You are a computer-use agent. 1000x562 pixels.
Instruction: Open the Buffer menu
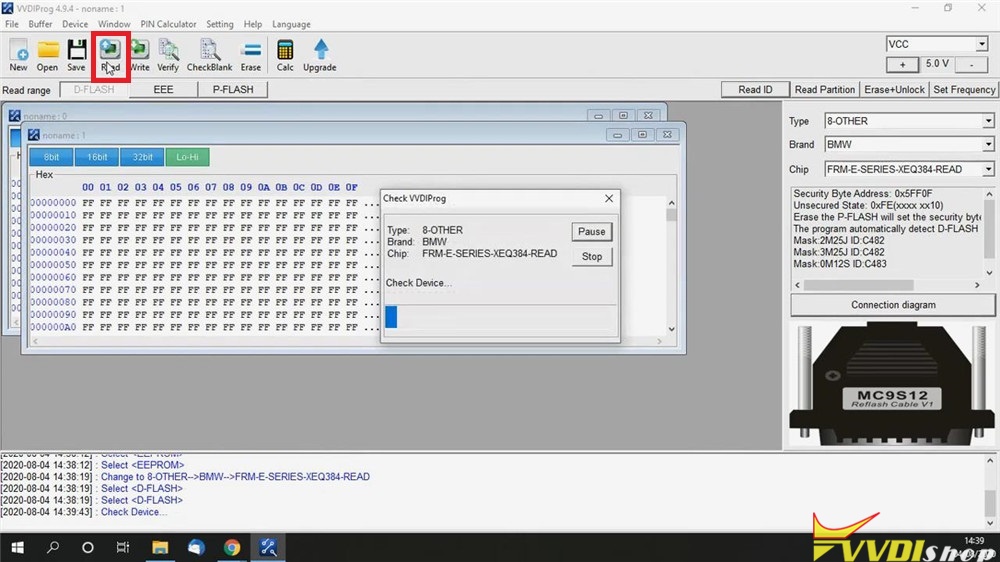point(40,24)
